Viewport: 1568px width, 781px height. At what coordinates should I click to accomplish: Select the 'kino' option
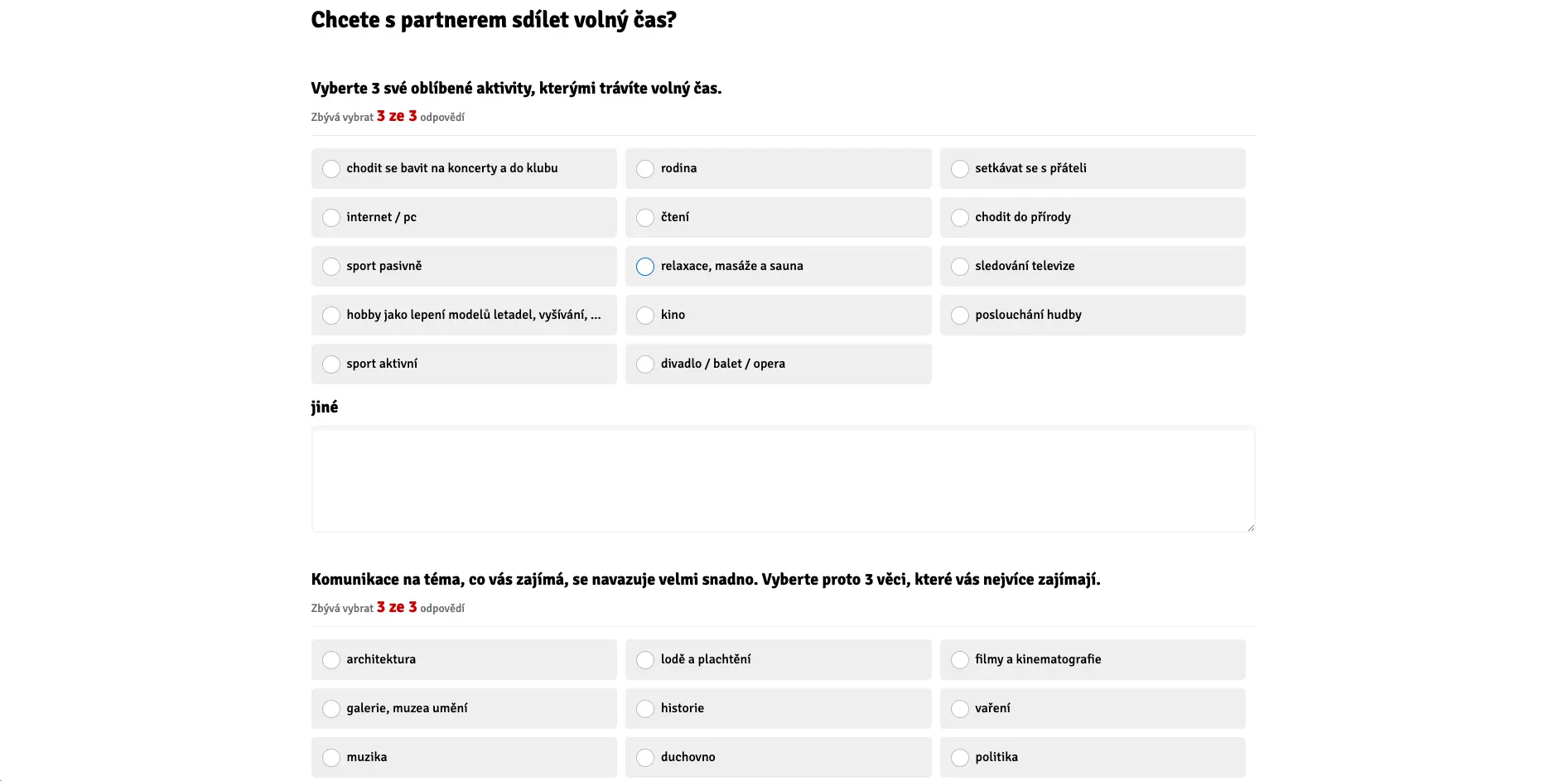tap(778, 315)
